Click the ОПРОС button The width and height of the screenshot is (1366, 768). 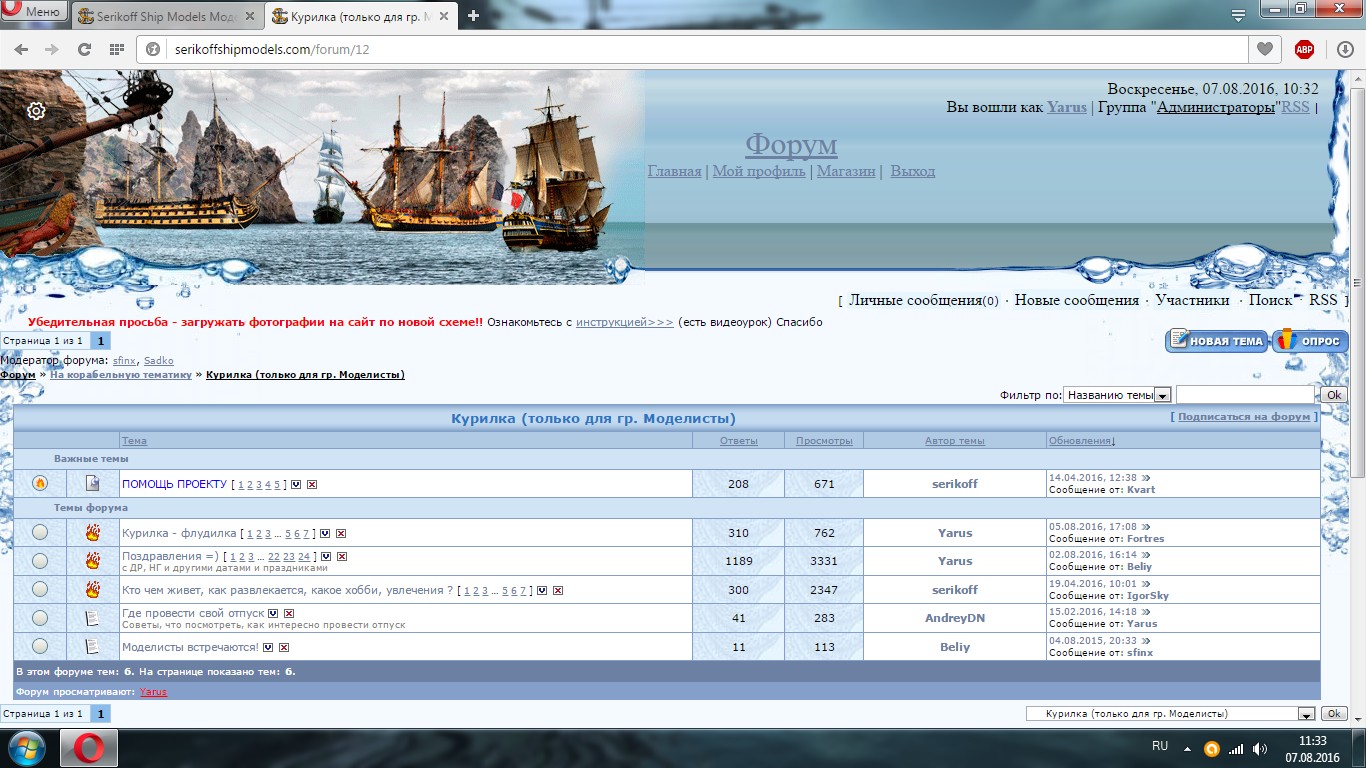[1311, 341]
